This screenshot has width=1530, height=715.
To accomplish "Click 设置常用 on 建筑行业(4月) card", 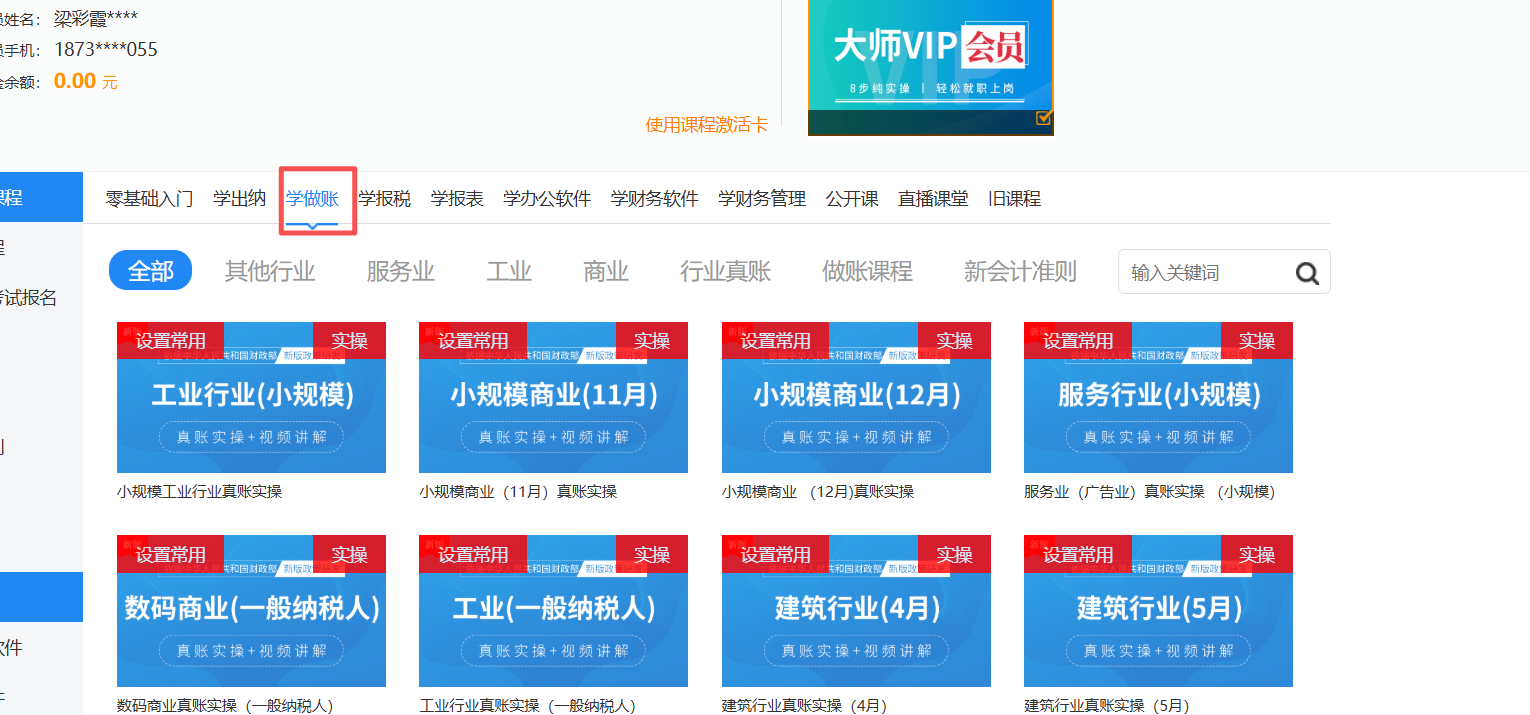I will click(776, 554).
